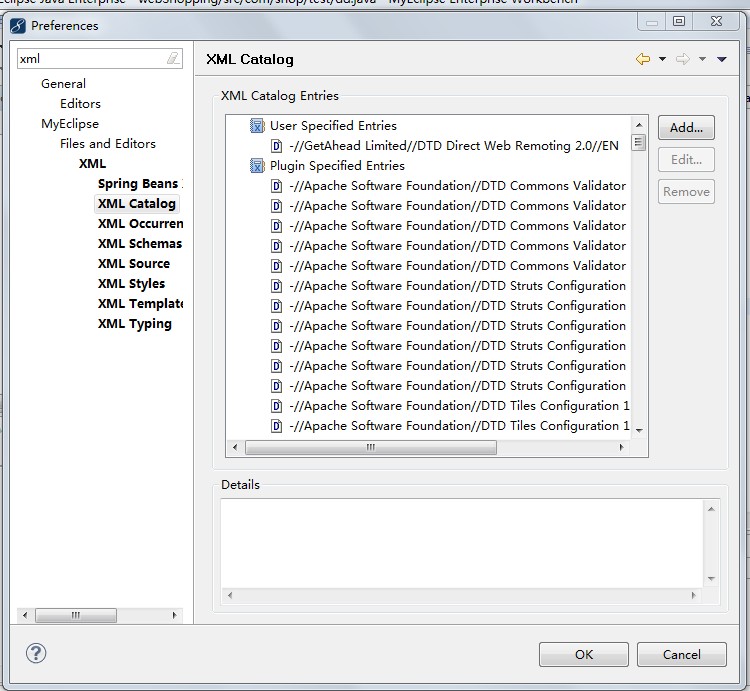This screenshot has width=750, height=691.
Task: Clear the xml filter text icon
Action: 173,58
